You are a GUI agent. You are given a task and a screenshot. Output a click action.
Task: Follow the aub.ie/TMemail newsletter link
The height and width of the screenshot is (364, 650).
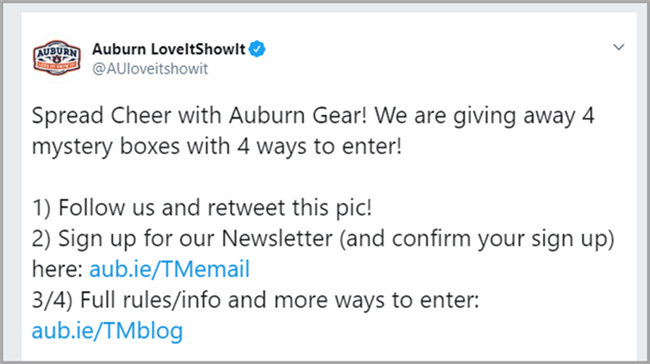click(170, 269)
